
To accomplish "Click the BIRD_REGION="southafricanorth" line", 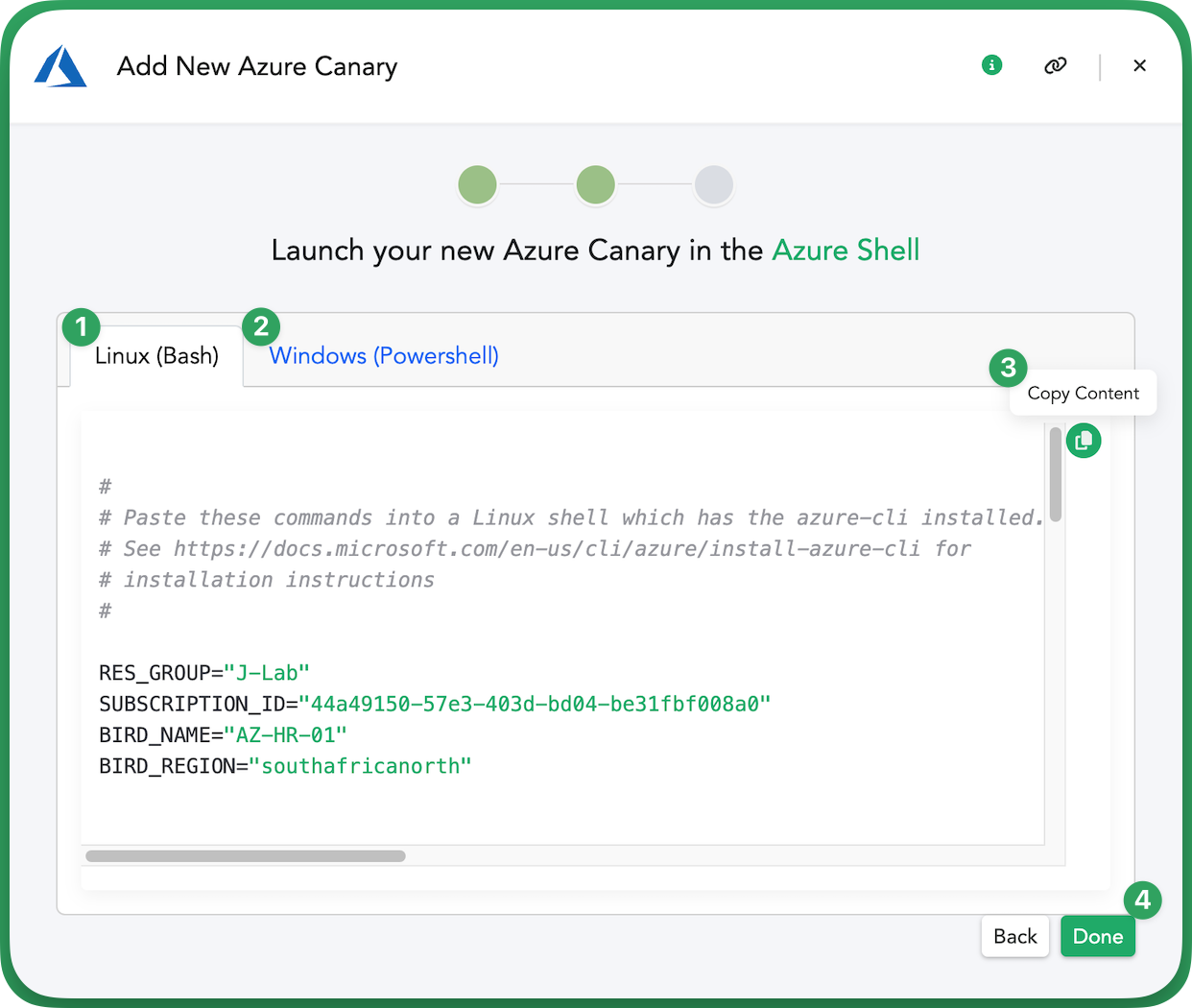I will (285, 766).
